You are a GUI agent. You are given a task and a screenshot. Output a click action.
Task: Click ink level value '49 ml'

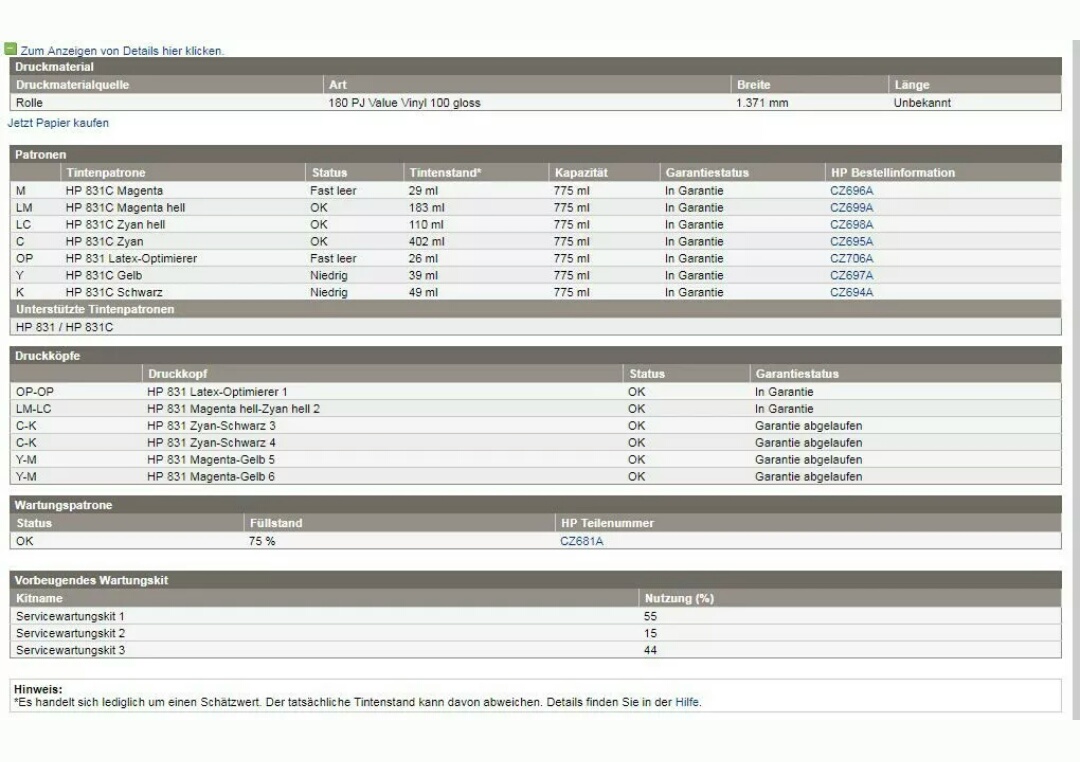[x=423, y=292]
